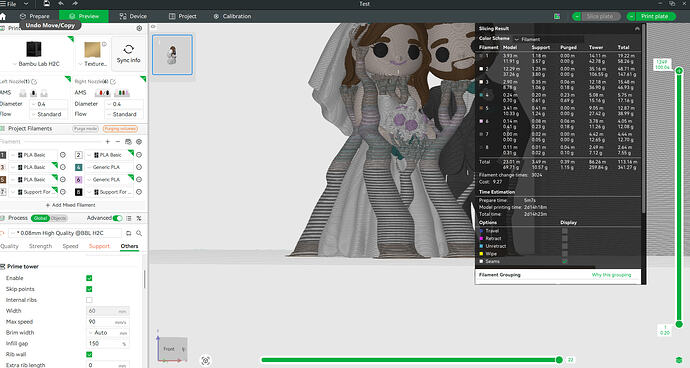Screen dimensions: 690x368
Task: Toggle the Advanced settings switch
Action: point(117,218)
